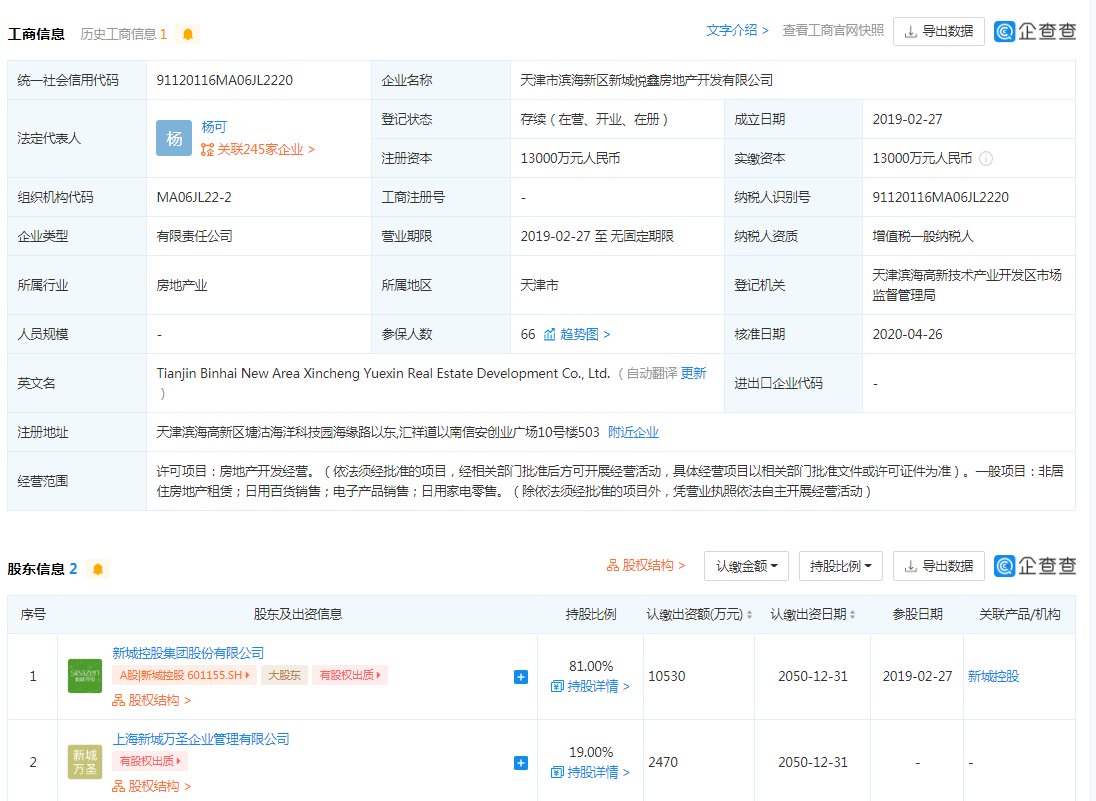Viewport: 1096px width, 801px height.
Task: Switch to 历史工商信息 tab
Action: coord(123,34)
